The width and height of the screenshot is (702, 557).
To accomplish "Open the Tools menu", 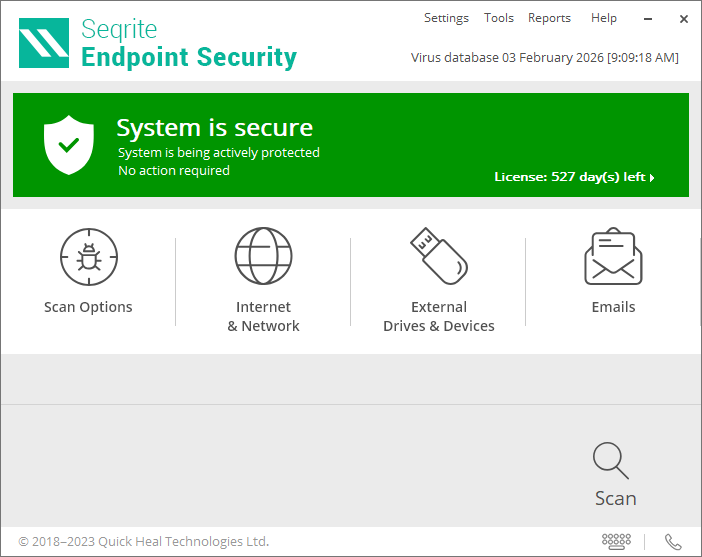I will [x=499, y=18].
